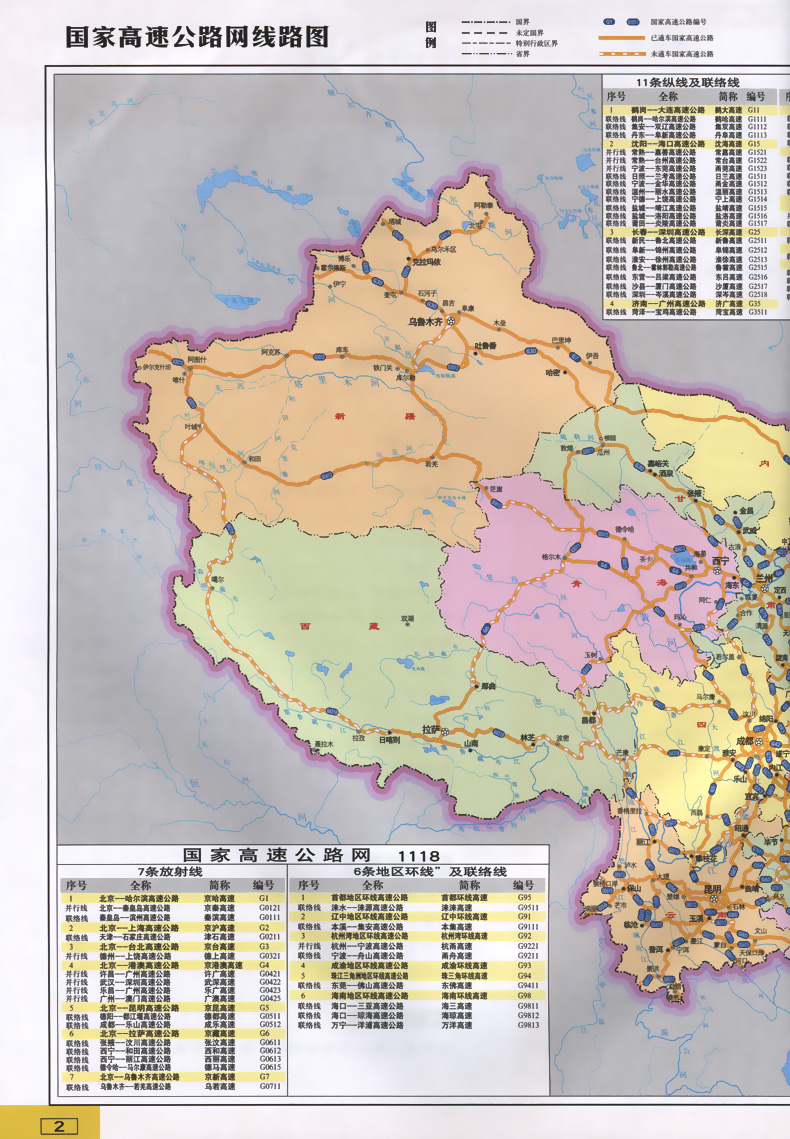Click the 京哈高速 G1 table row

pyautogui.click(x=170, y=899)
